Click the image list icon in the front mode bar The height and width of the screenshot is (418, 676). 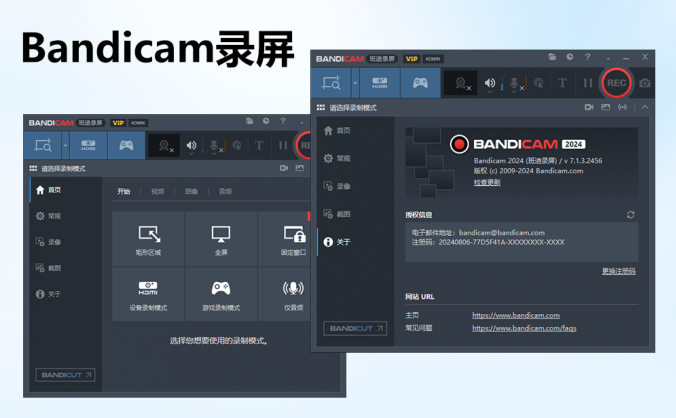pyautogui.click(x=606, y=107)
